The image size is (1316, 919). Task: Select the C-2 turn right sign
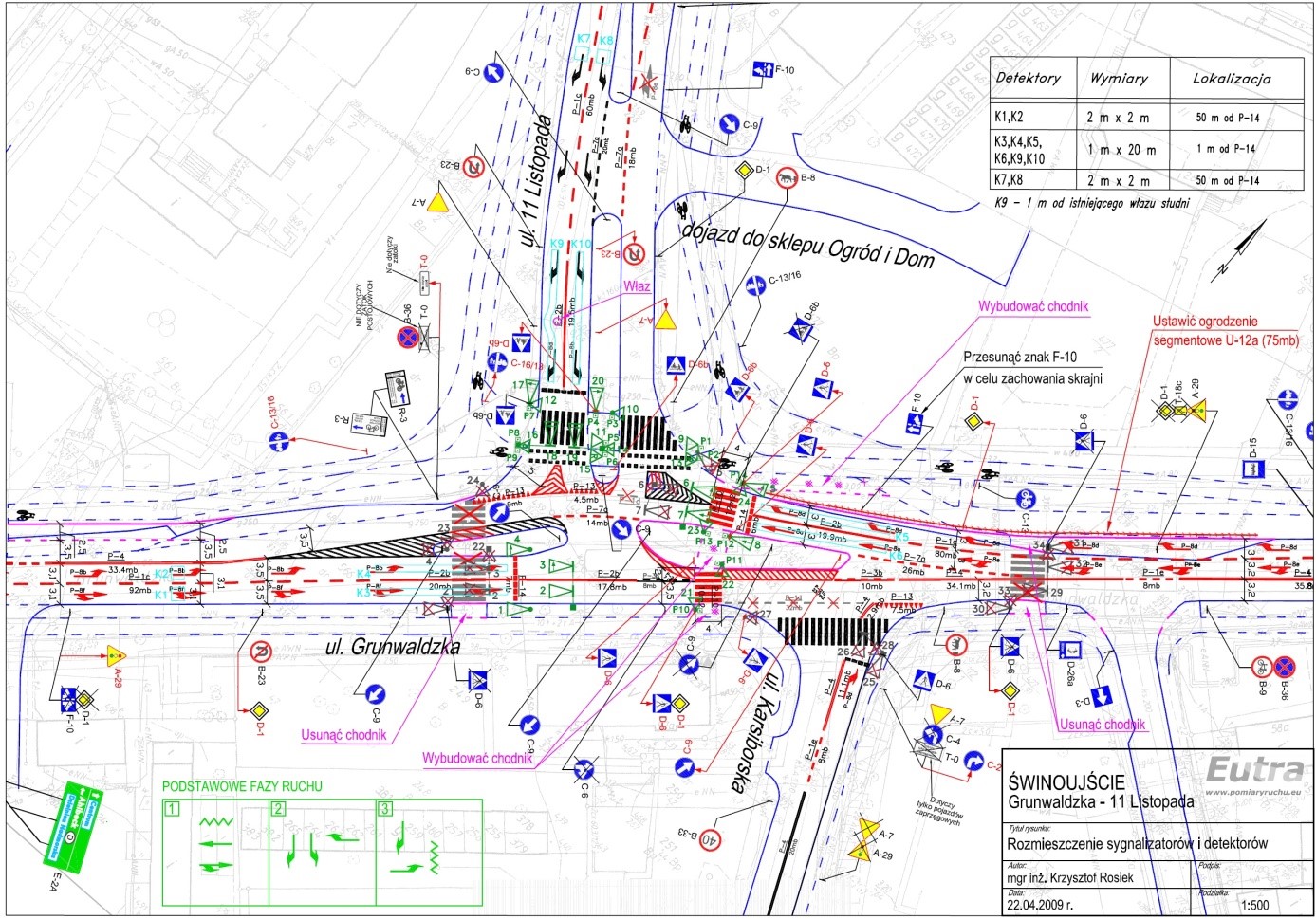pyautogui.click(x=973, y=760)
